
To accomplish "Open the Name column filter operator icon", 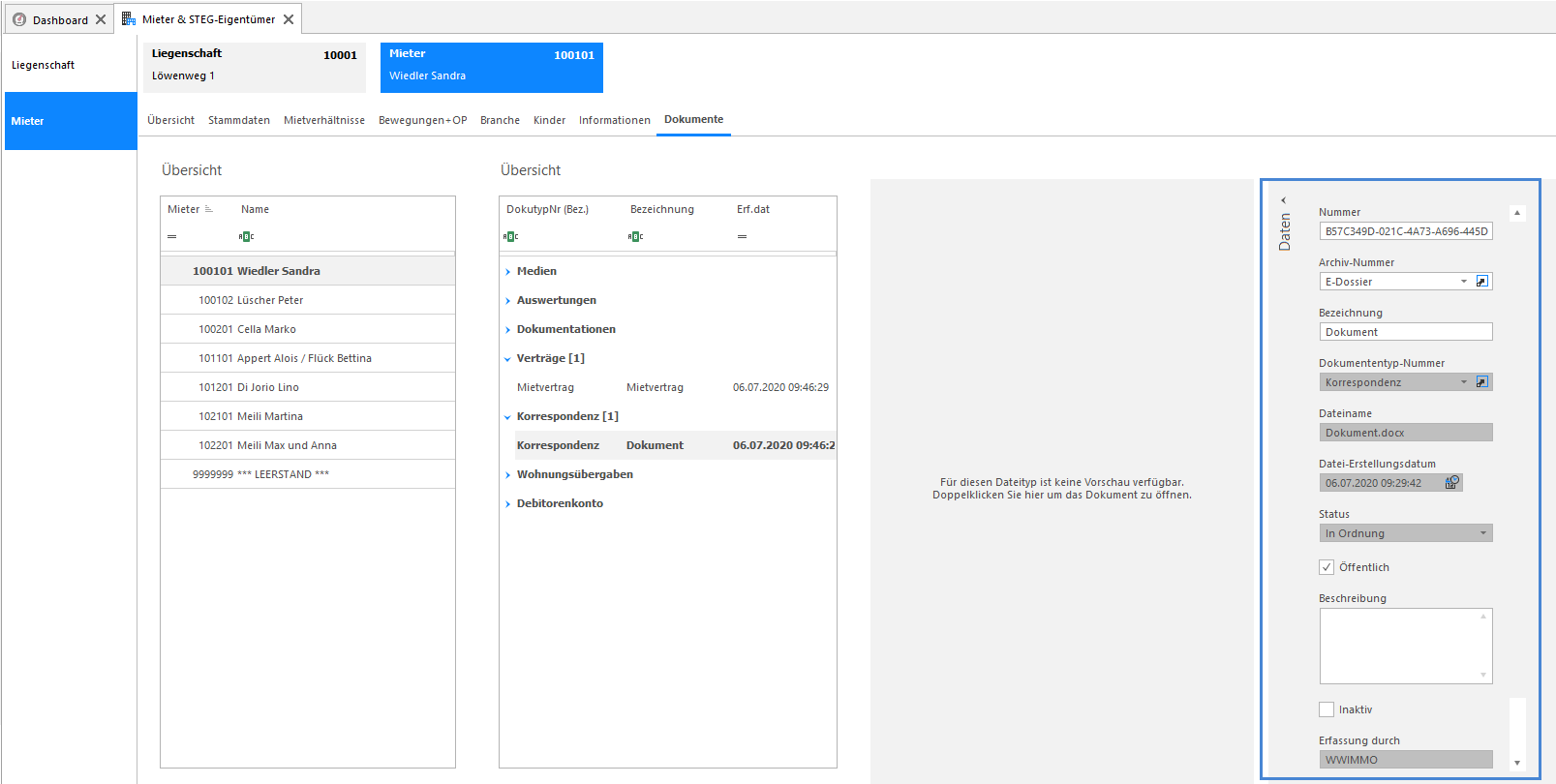I will coord(246,236).
